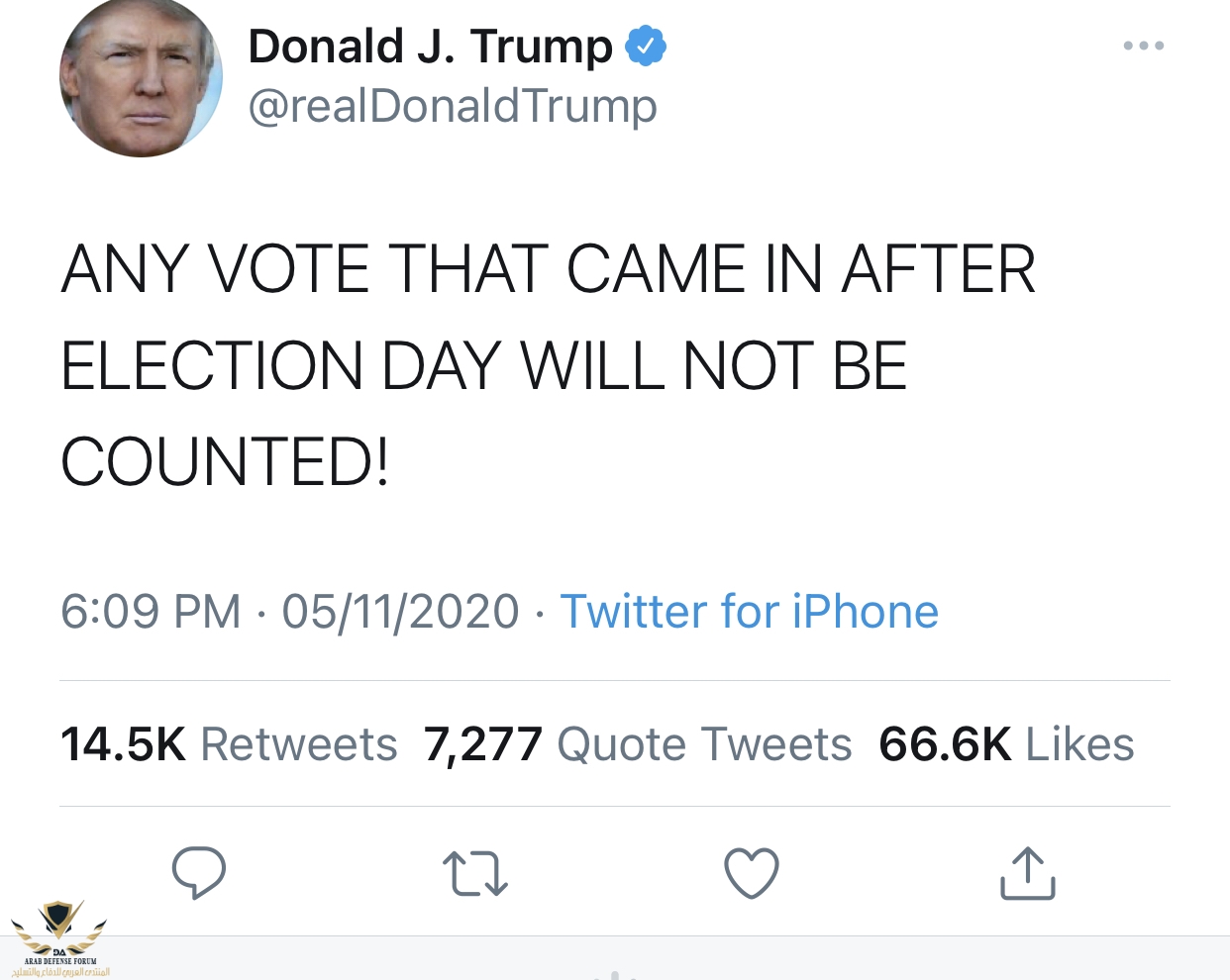This screenshot has height=980, width=1230.
Task: Open the three-dot more options menu
Action: pos(1144,46)
